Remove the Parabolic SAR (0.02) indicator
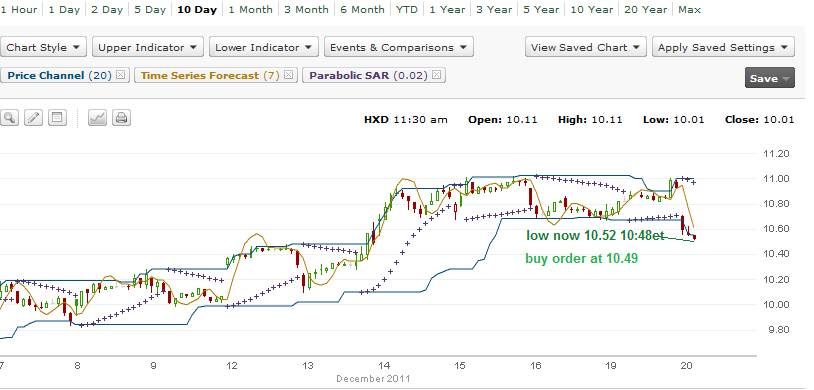The width and height of the screenshot is (814, 390). pyautogui.click(x=437, y=75)
